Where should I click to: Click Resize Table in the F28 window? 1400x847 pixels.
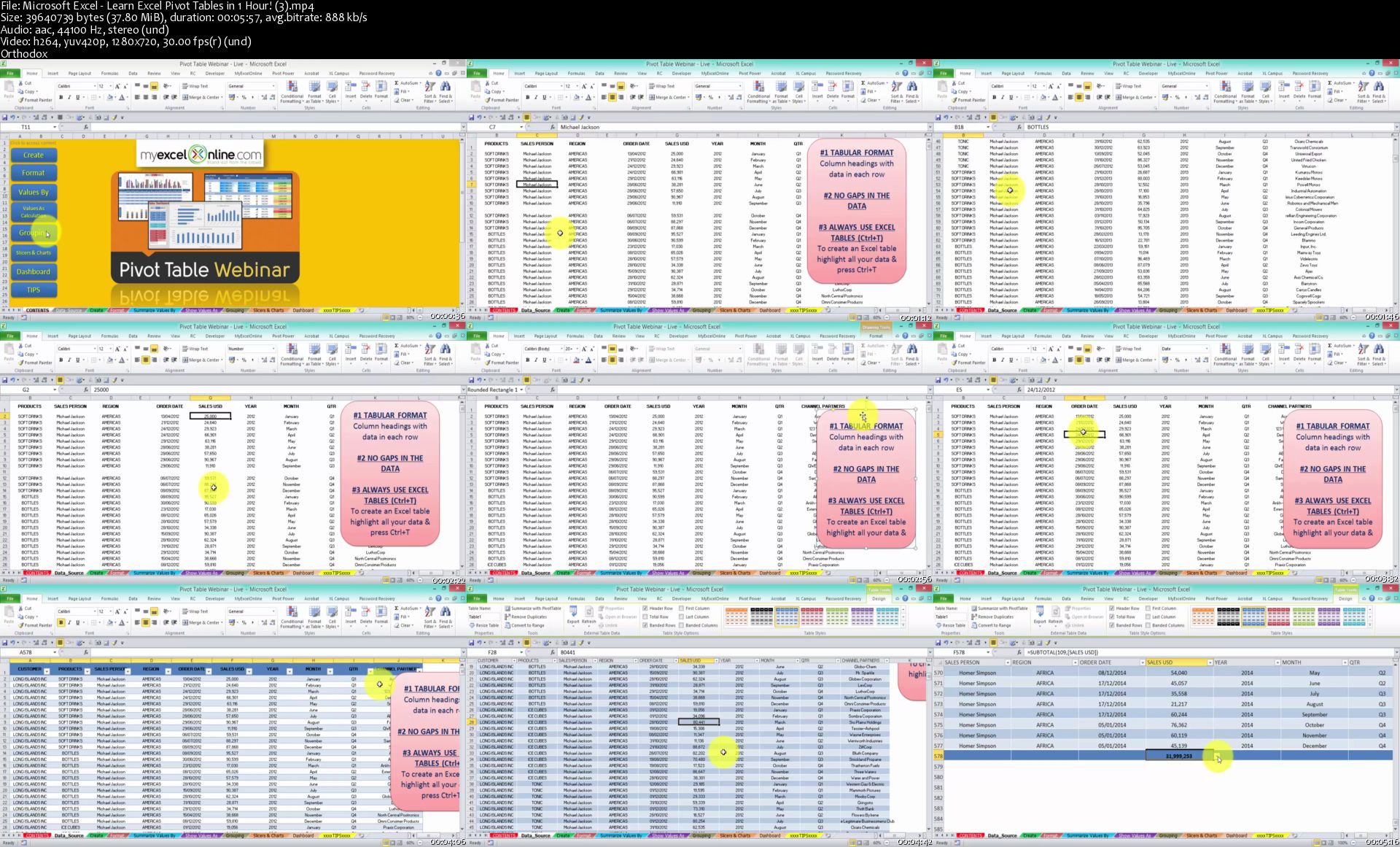[x=483, y=625]
